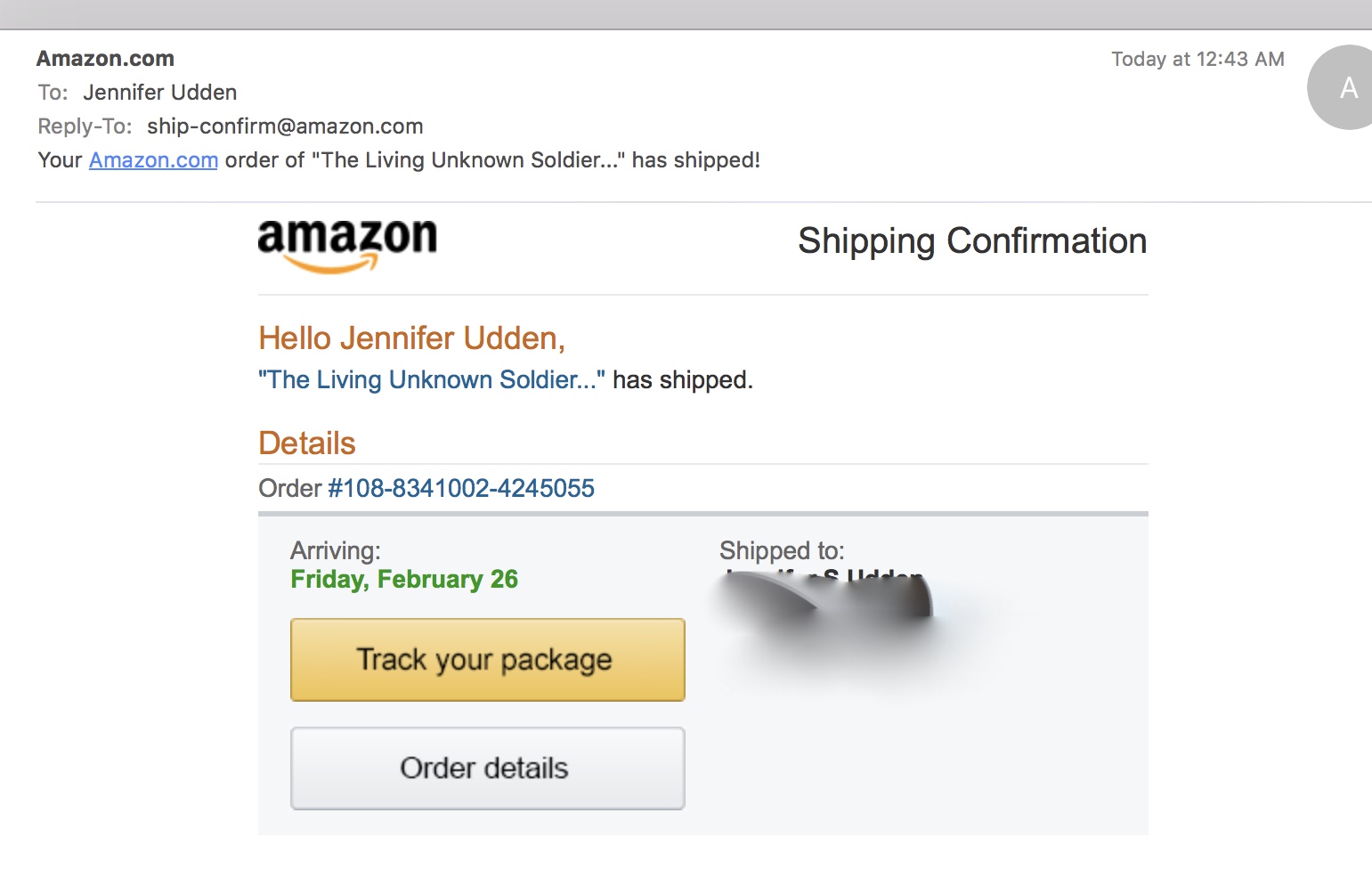Open order number #108-8341002-4245055 link
This screenshot has height=870, width=1372.
(x=460, y=488)
